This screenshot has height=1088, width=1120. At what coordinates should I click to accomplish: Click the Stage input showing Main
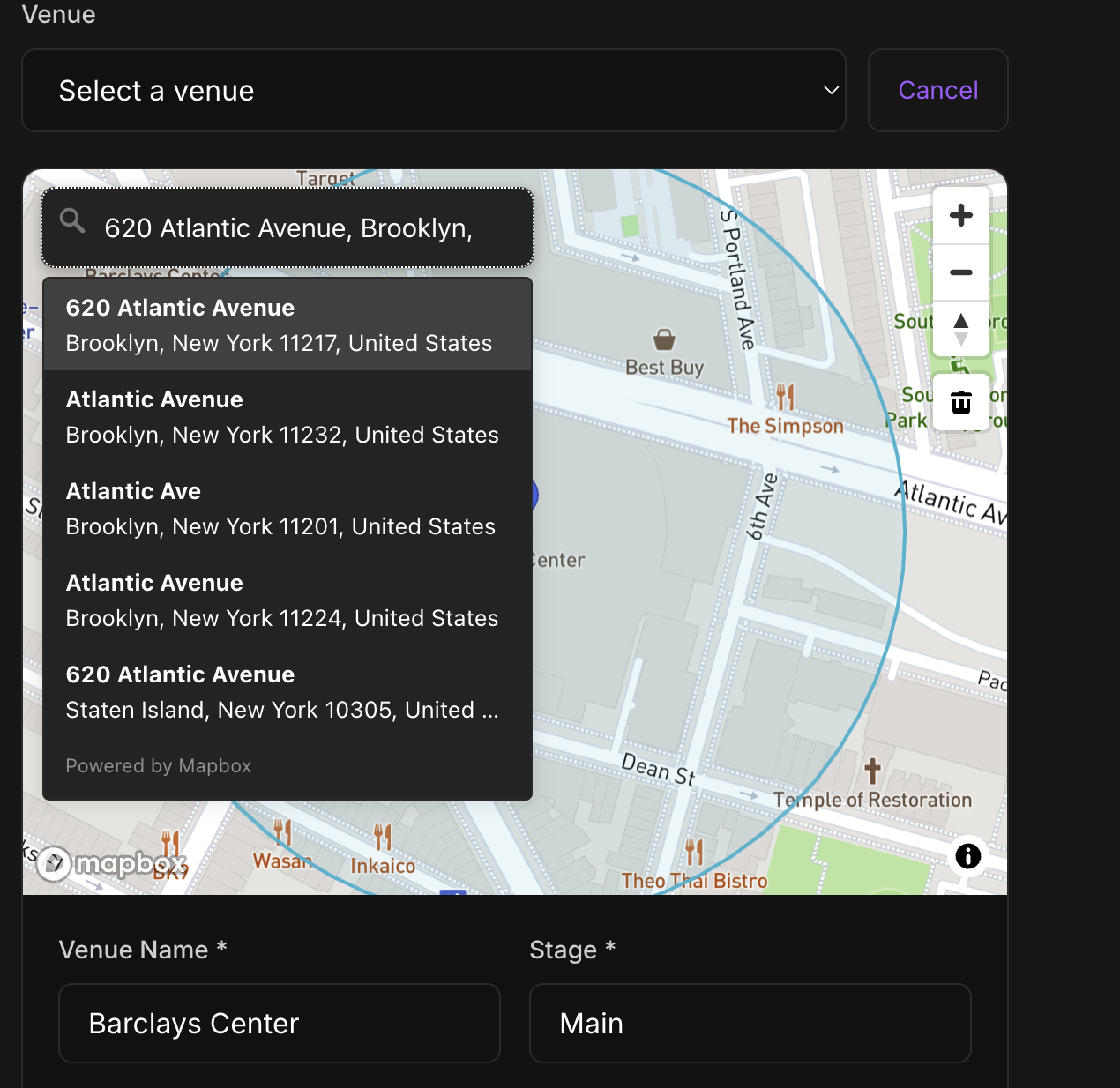(x=750, y=1023)
